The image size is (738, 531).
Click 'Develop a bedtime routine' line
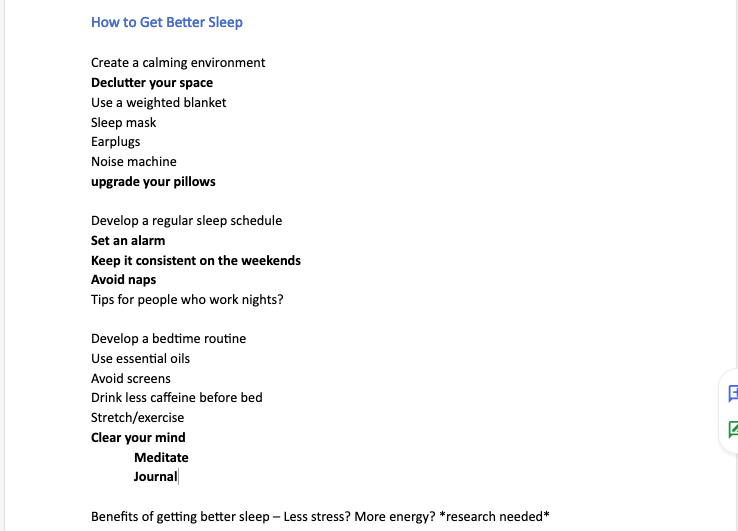click(x=168, y=339)
